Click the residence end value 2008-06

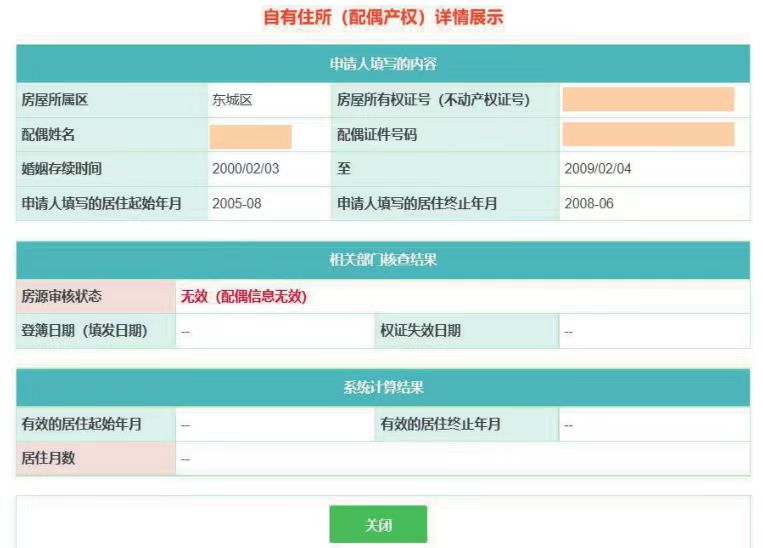589,204
